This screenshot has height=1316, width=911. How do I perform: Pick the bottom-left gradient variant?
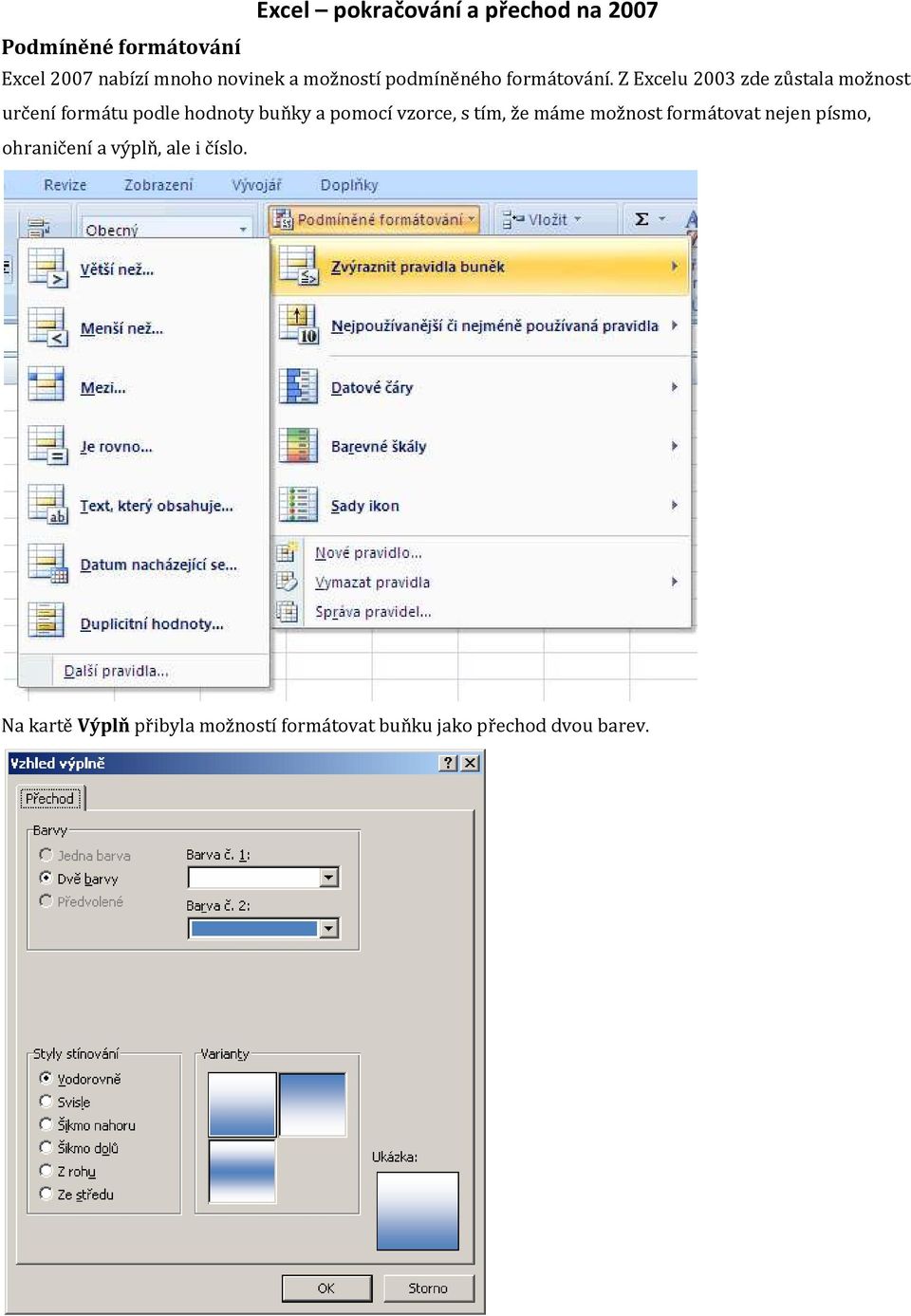(242, 1171)
